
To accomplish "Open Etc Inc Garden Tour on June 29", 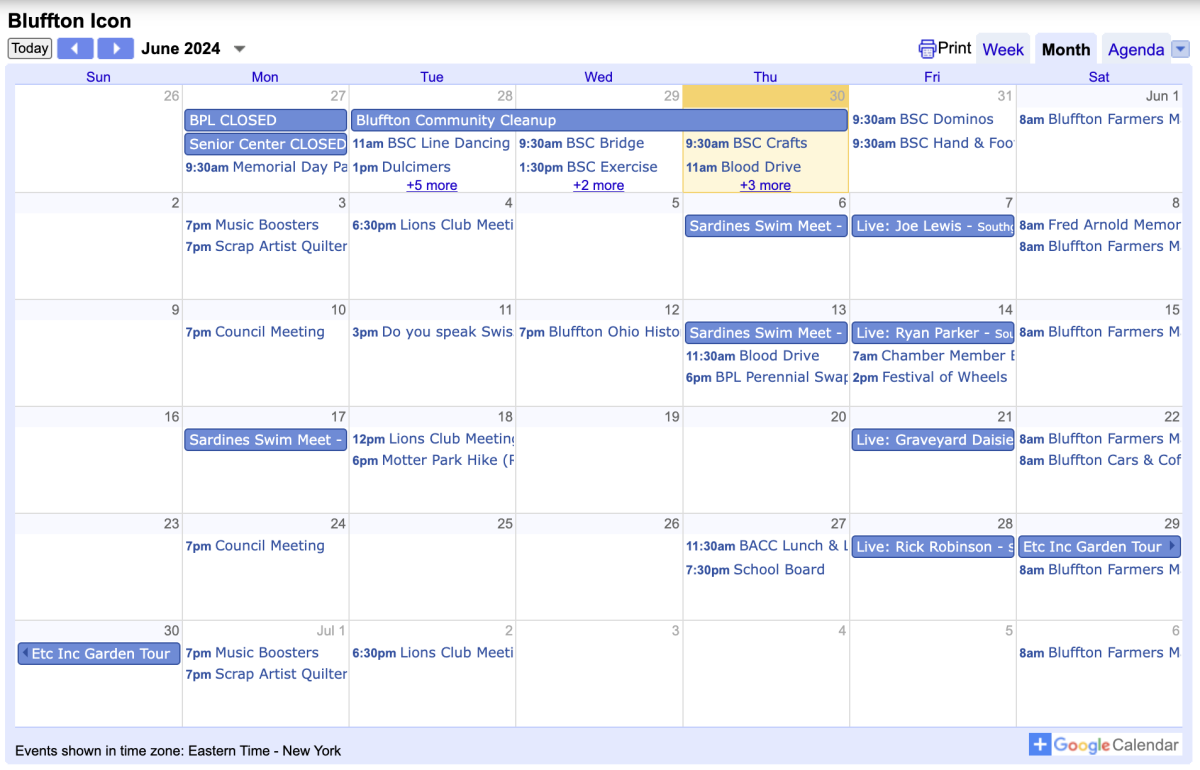I will pyautogui.click(x=1100, y=547).
